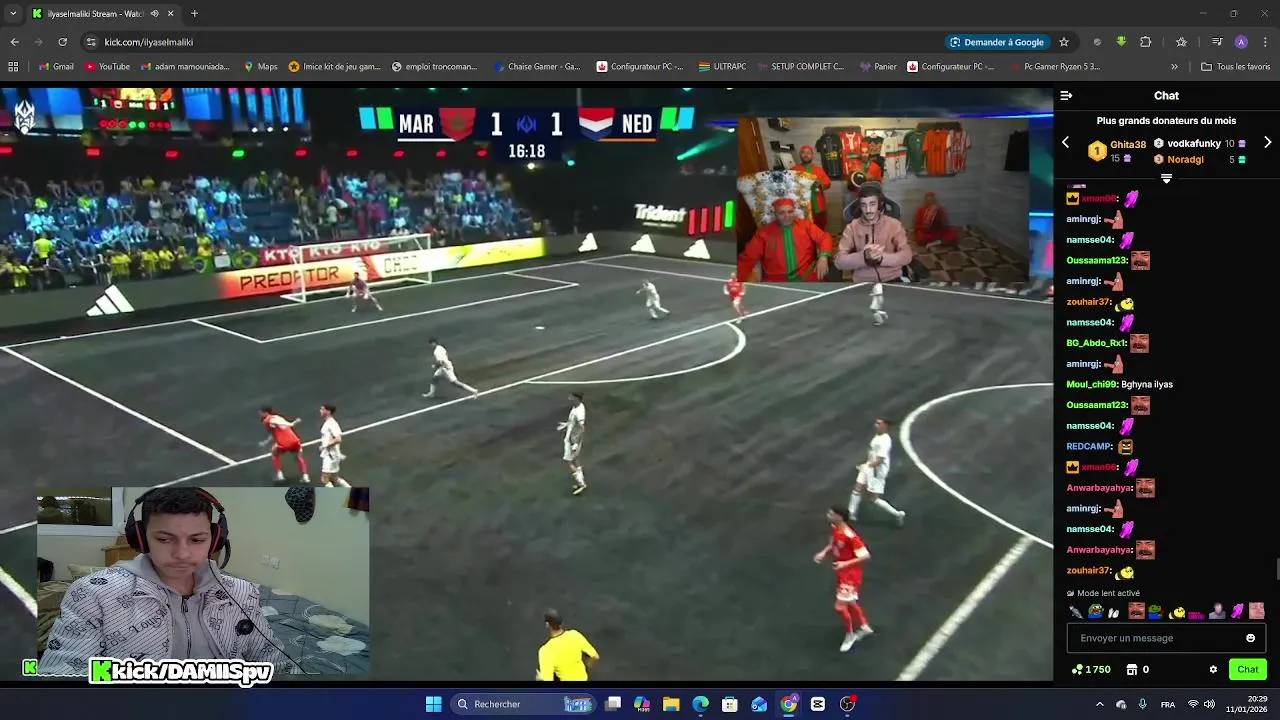This screenshot has height=720, width=1280.
Task: Open the Chrome three-dot menu
Action: click(x=1266, y=42)
